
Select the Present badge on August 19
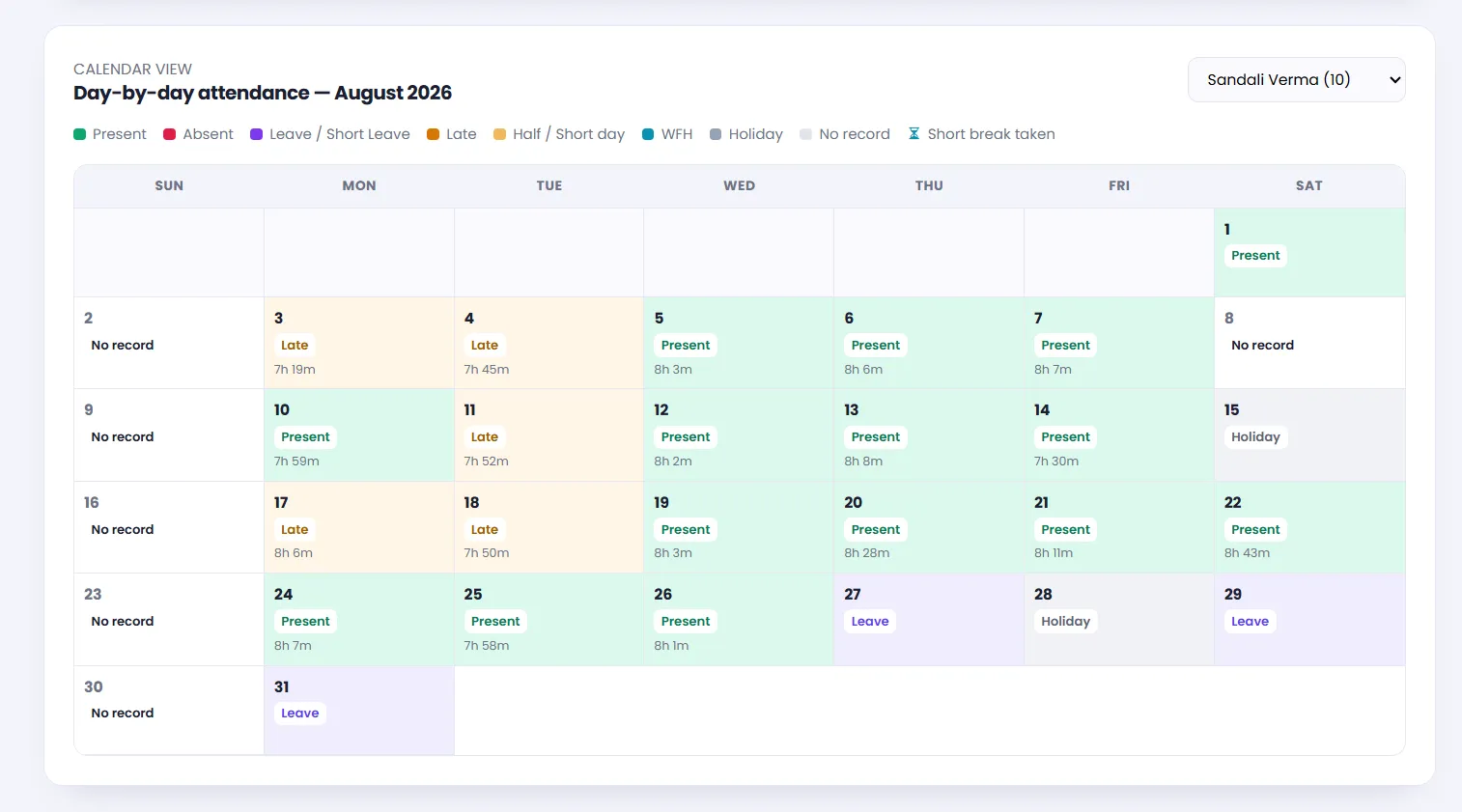686,530
